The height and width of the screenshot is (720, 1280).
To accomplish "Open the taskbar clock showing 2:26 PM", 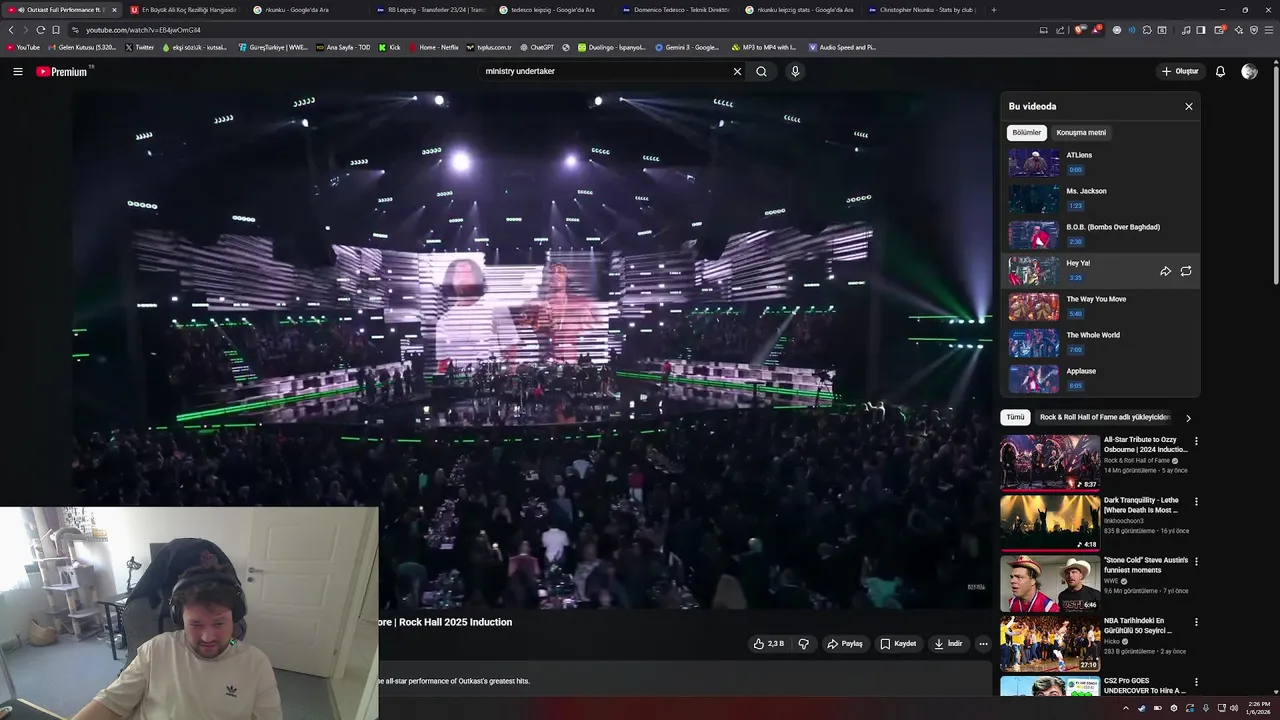I will click(x=1258, y=708).
